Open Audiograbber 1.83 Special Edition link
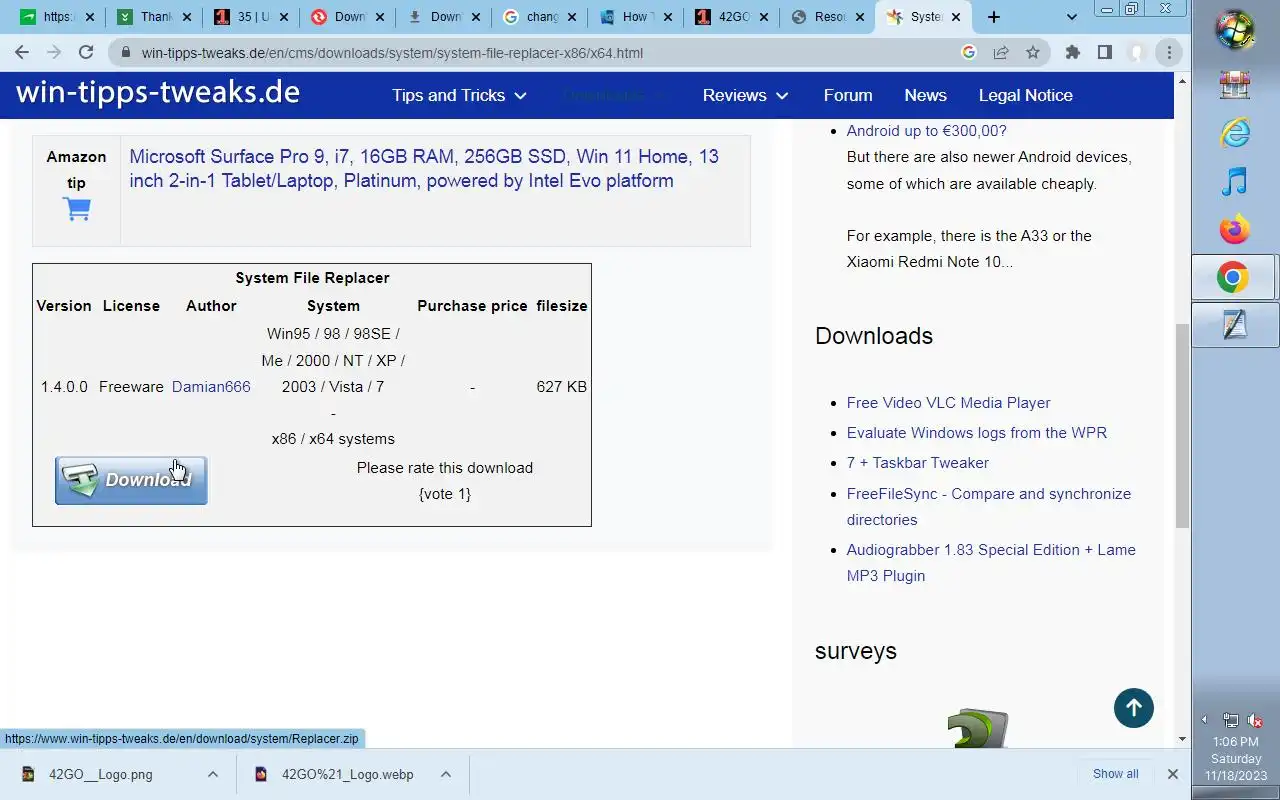 pyautogui.click(x=990, y=562)
